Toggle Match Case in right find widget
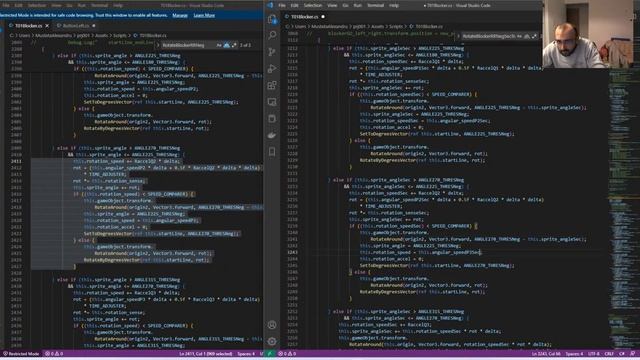The image size is (640, 360). [x=519, y=36]
